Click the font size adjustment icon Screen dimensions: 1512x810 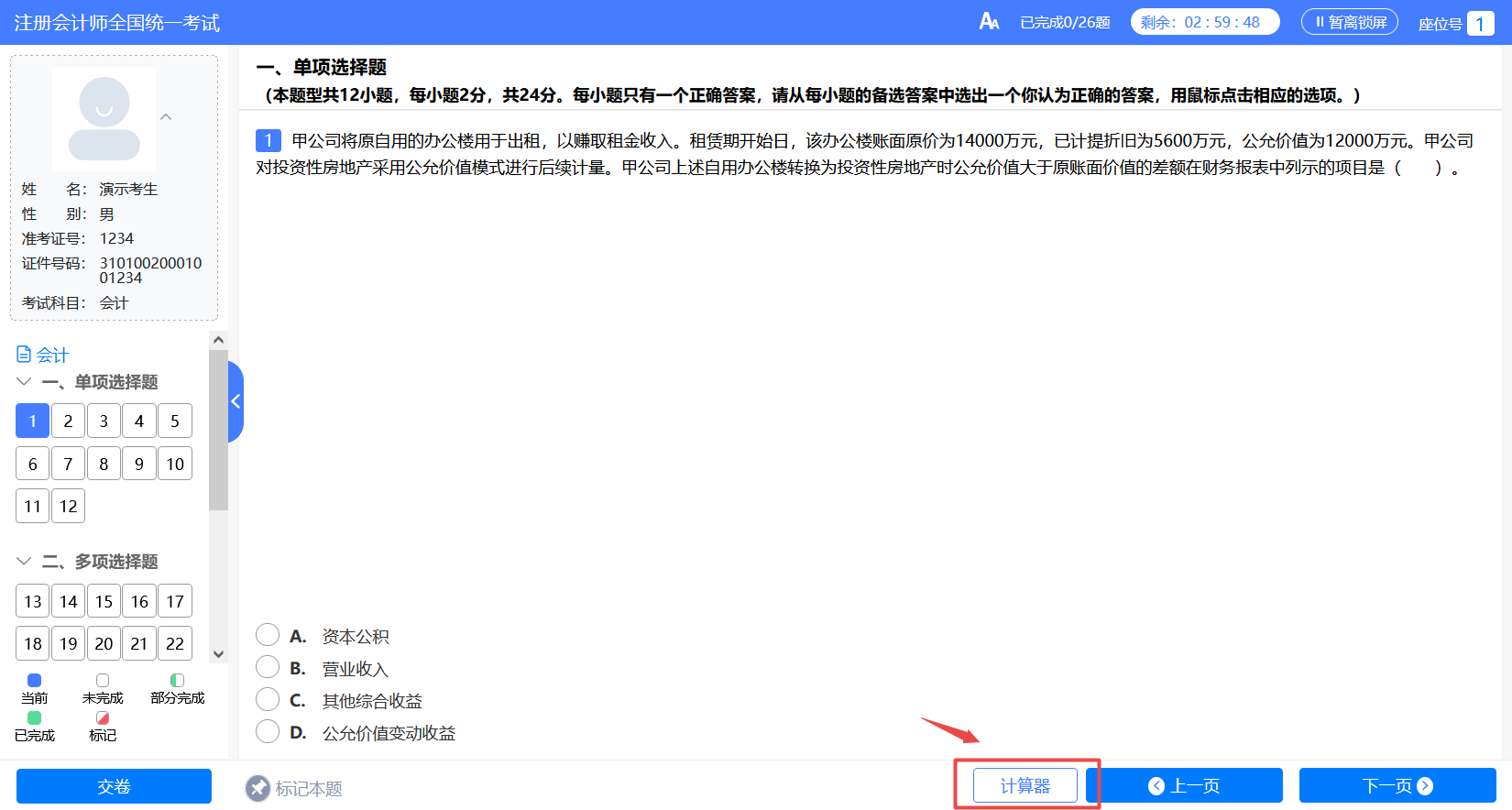989,22
